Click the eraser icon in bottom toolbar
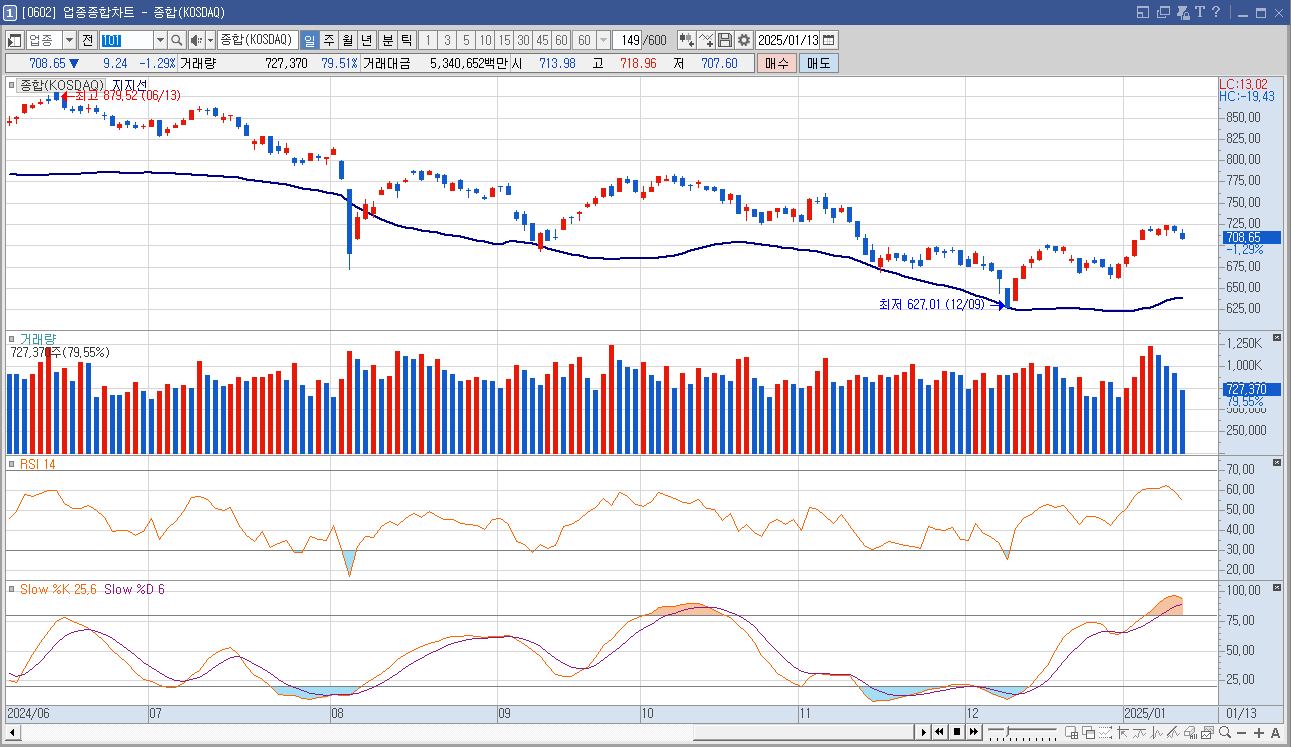The width and height of the screenshot is (1291, 747). pyautogui.click(x=1191, y=733)
